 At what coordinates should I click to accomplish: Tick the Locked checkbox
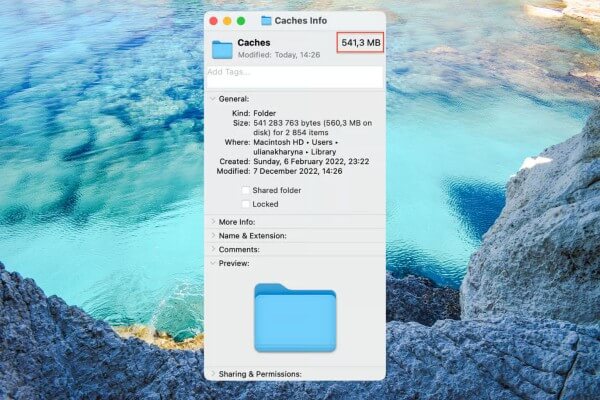pyautogui.click(x=246, y=204)
